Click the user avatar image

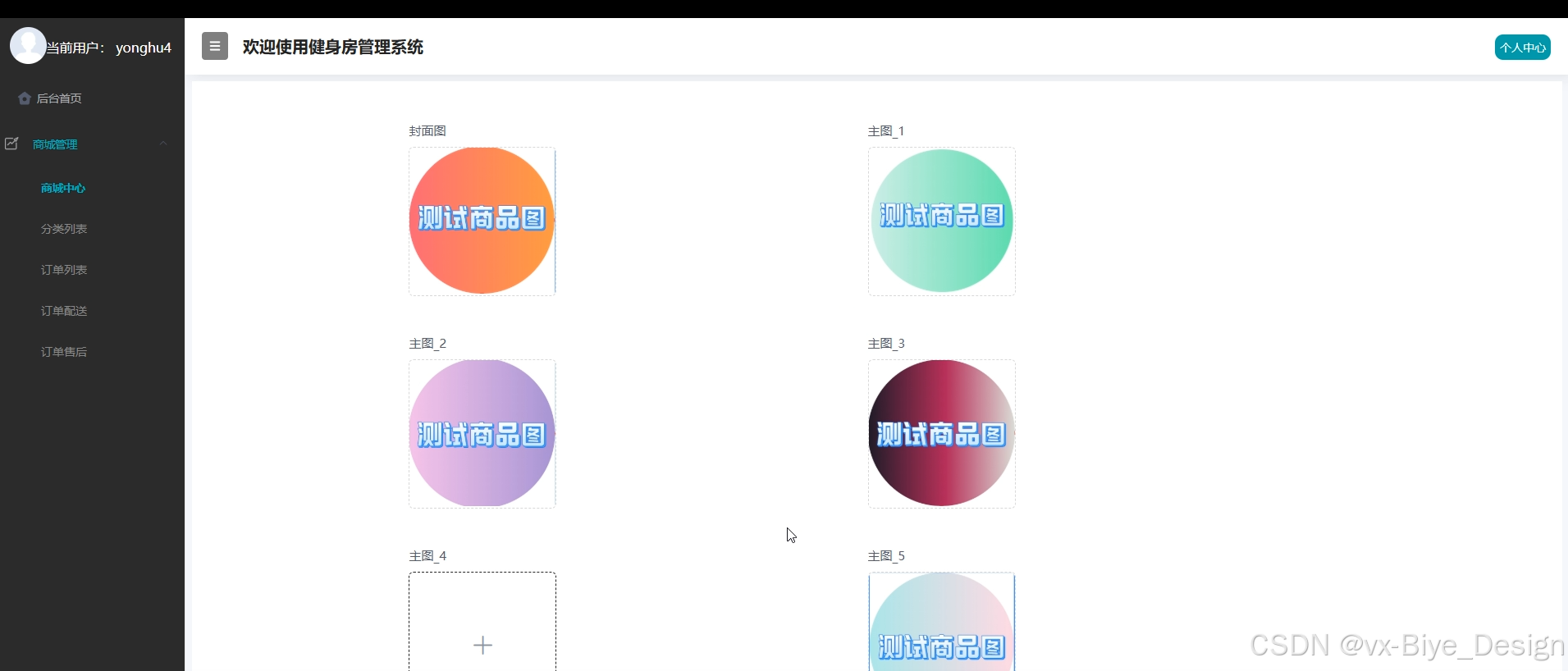pos(28,46)
